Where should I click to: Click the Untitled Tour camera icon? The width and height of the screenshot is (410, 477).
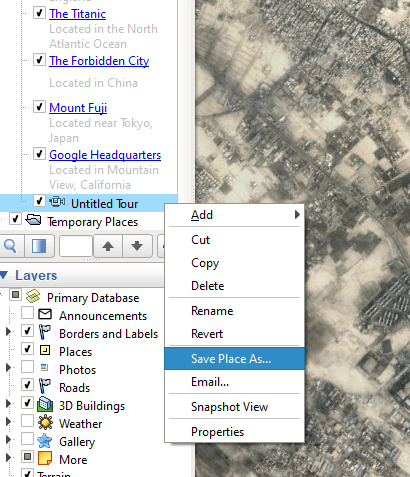[x=57, y=202]
